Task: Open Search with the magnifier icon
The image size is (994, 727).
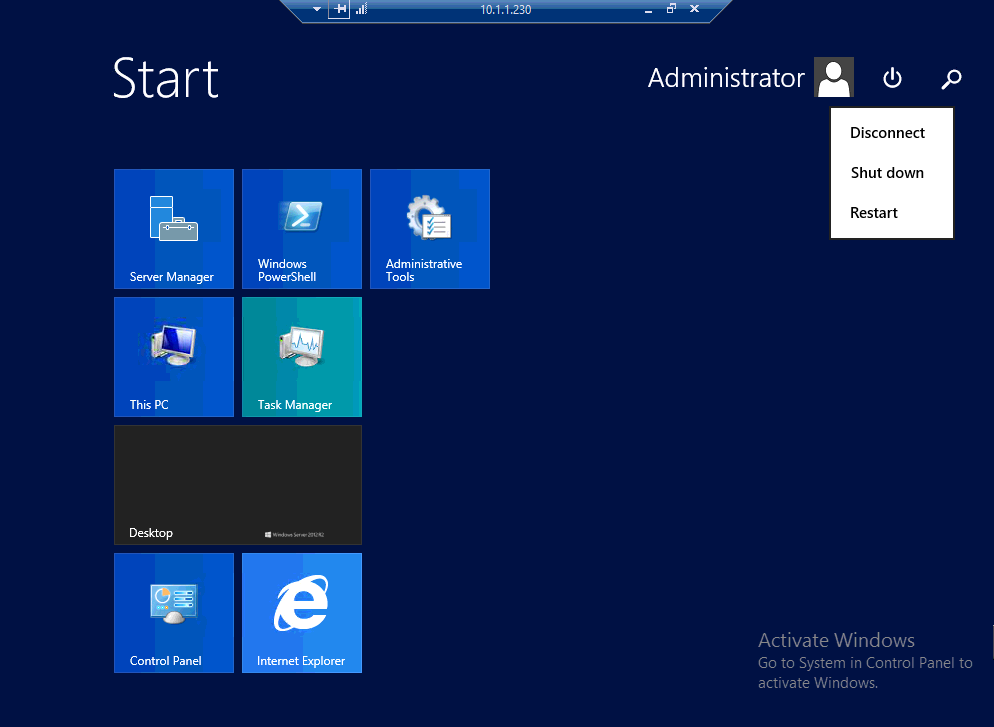Action: [x=951, y=79]
